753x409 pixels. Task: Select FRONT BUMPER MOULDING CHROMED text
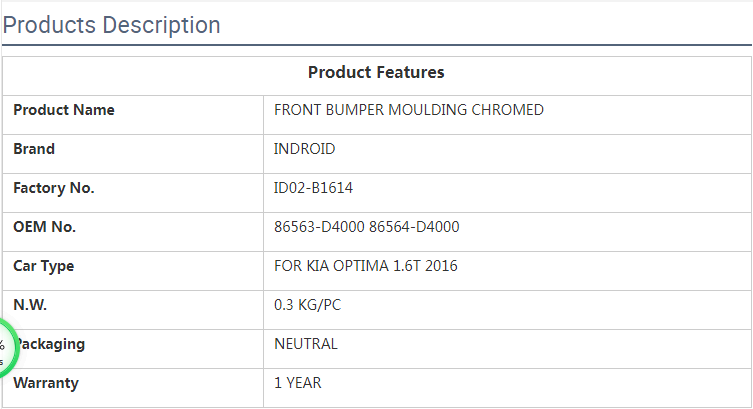409,110
